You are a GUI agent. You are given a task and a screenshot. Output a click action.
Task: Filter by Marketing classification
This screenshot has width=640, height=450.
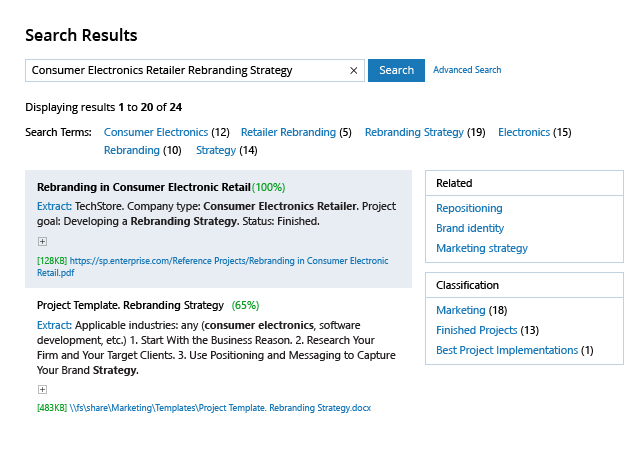[x=460, y=310]
